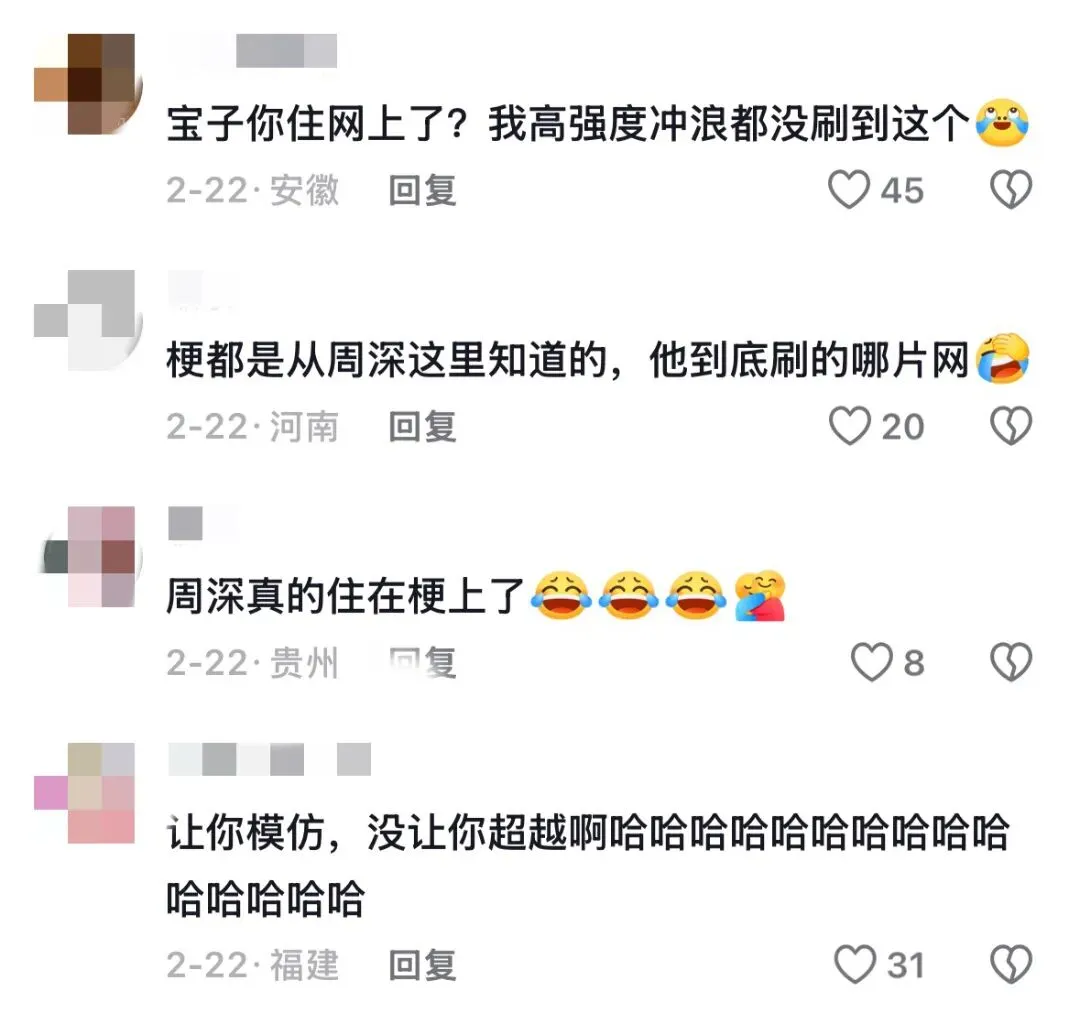Dislike the Anhui comment via broken heart
The height and width of the screenshot is (1023, 1080).
[x=1010, y=189]
